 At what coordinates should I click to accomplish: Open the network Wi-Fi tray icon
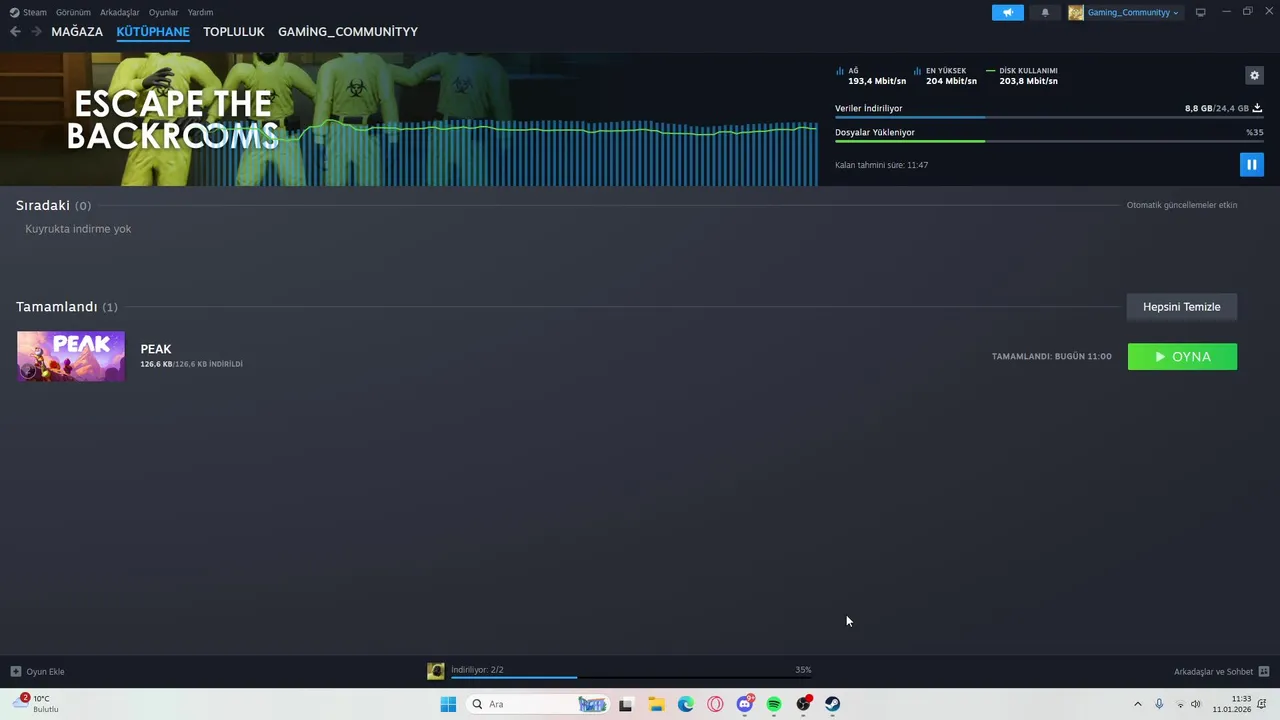1180,704
